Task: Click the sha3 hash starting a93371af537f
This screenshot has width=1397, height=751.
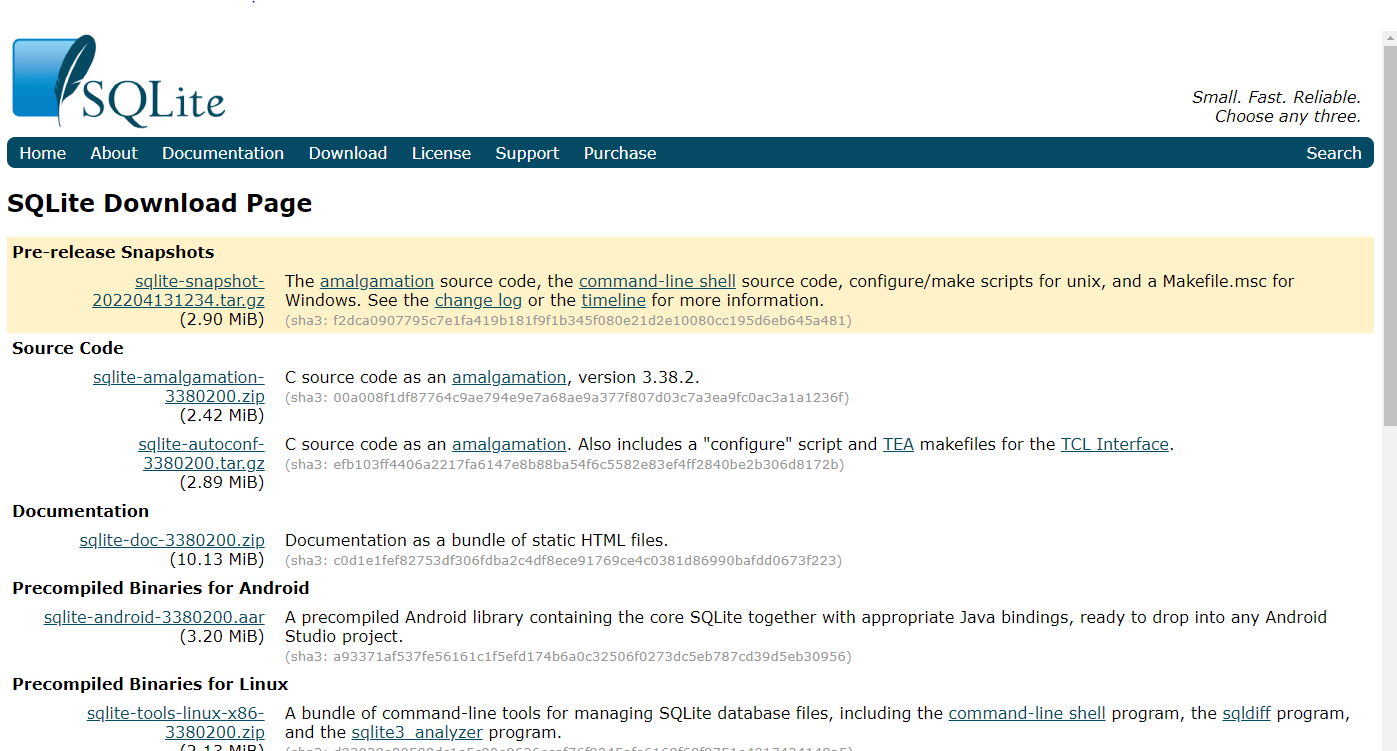Action: [568, 656]
